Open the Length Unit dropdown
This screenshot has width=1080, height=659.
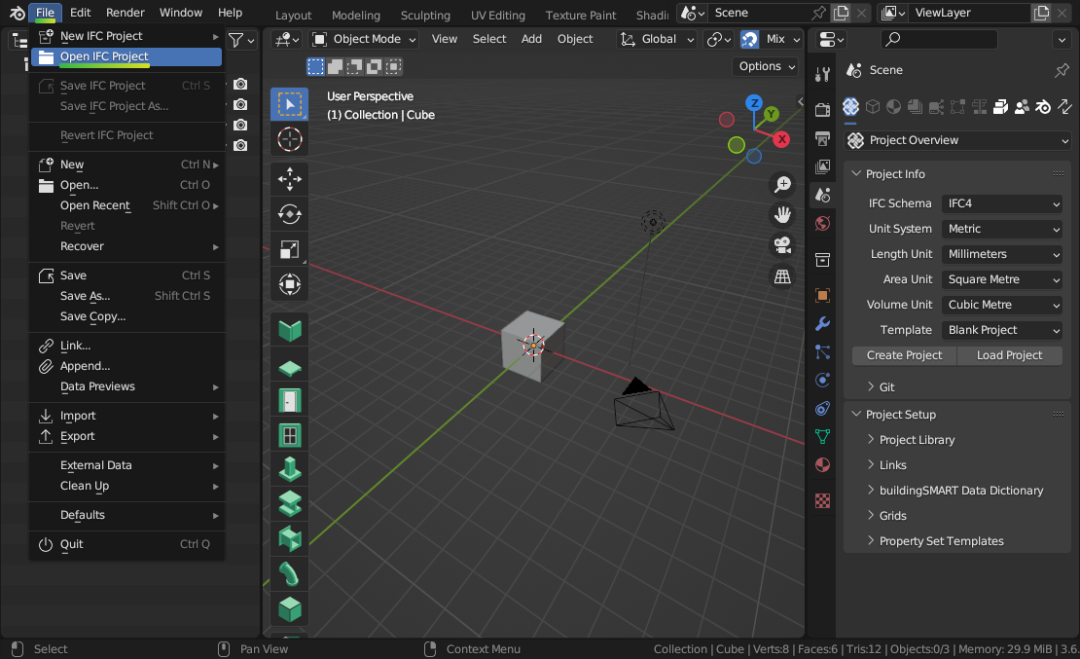(1002, 254)
